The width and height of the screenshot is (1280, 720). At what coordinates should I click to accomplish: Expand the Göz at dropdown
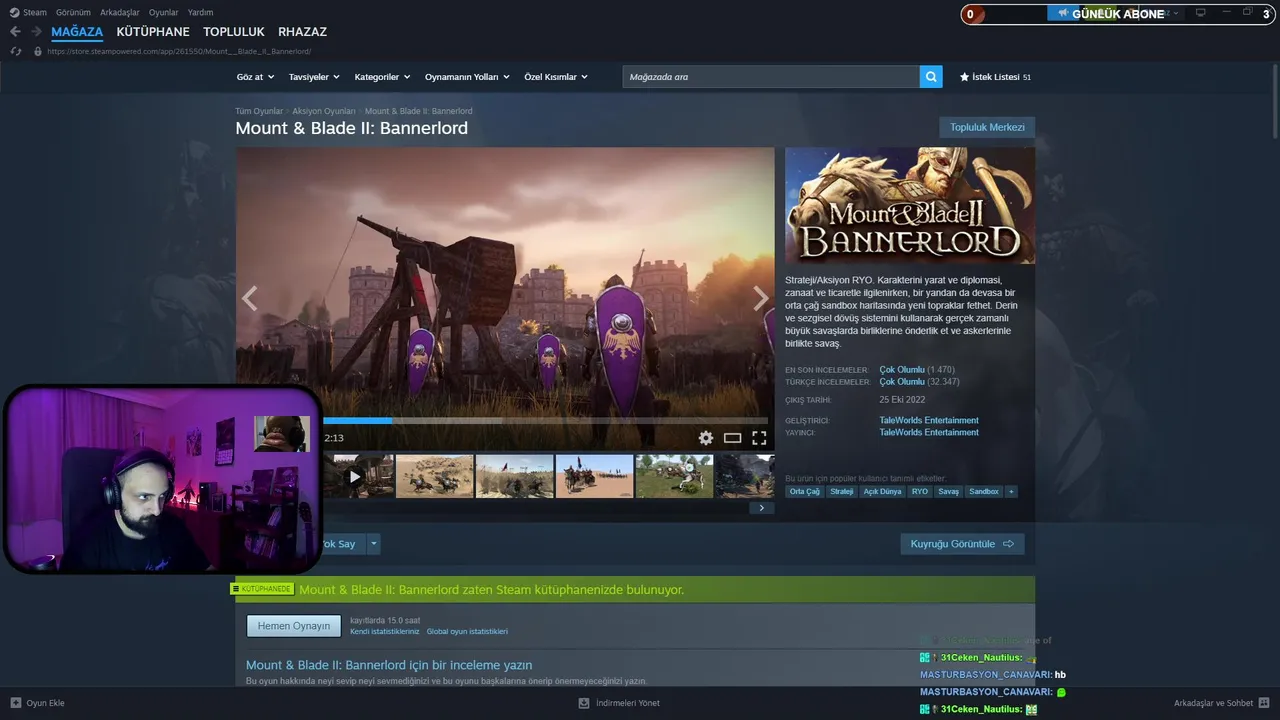coord(254,77)
